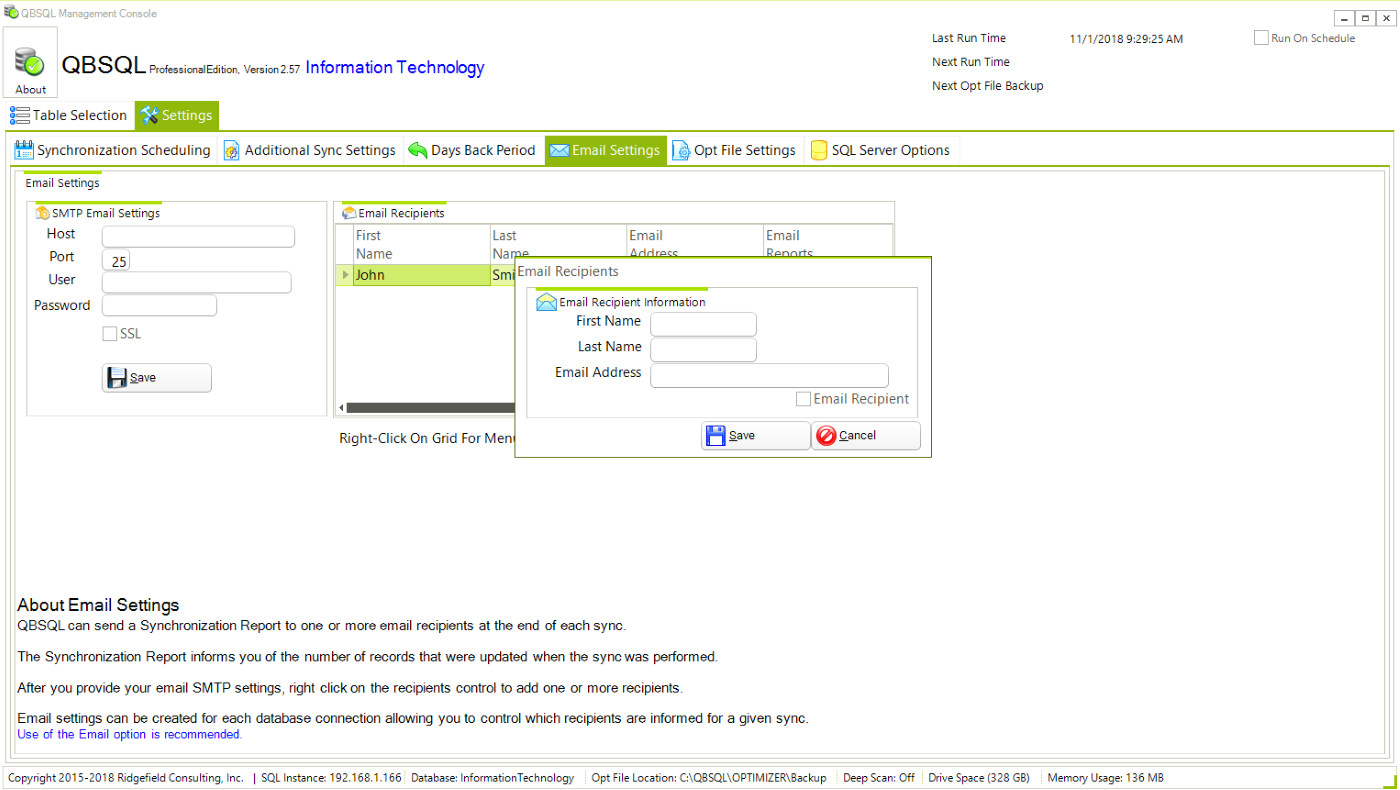Click the Email Reports column header
The image size is (1400, 790).
tap(827, 244)
